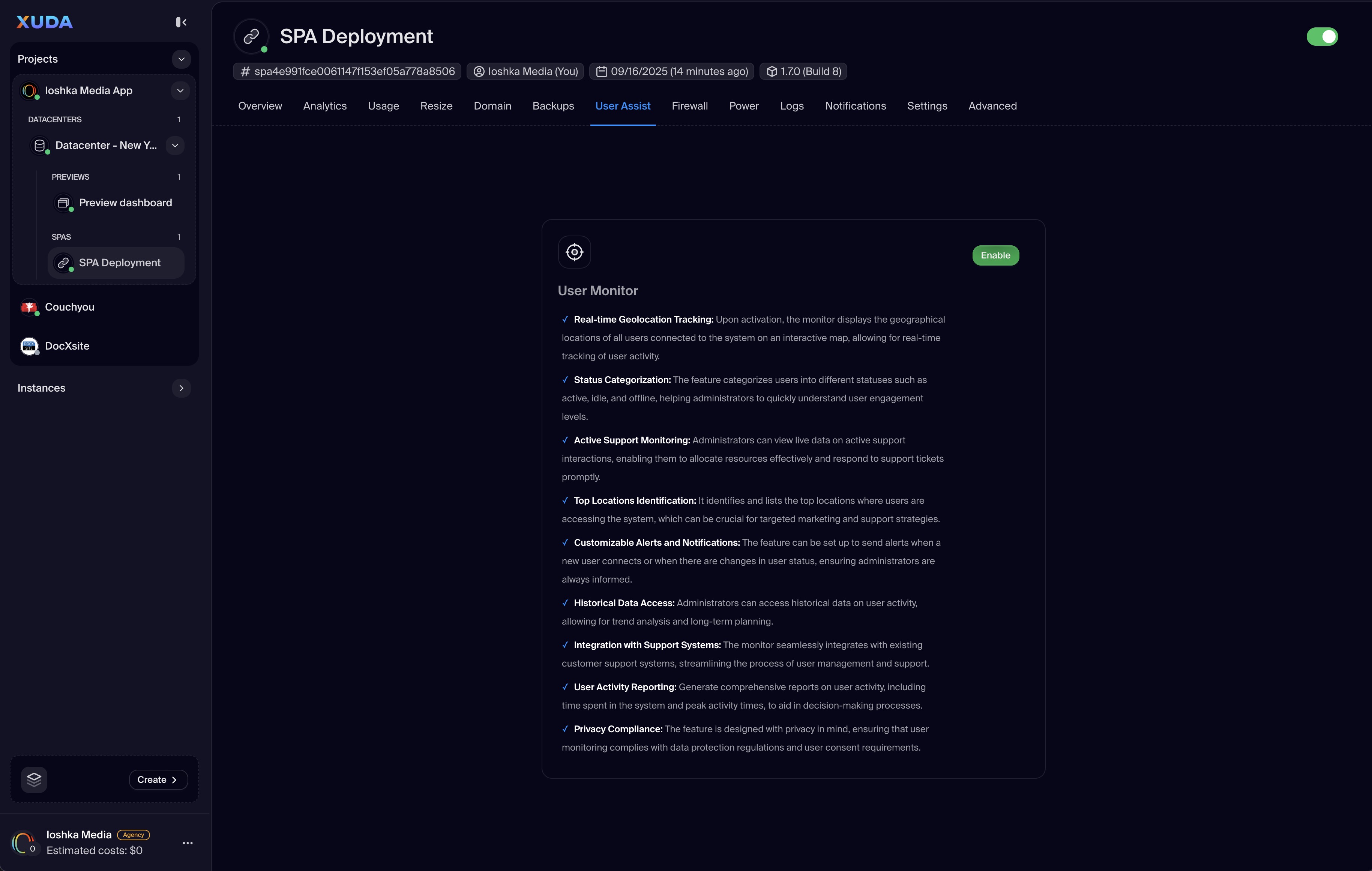This screenshot has width=1372, height=871.
Task: Click the layers stack icon near Create
Action: pos(34,779)
